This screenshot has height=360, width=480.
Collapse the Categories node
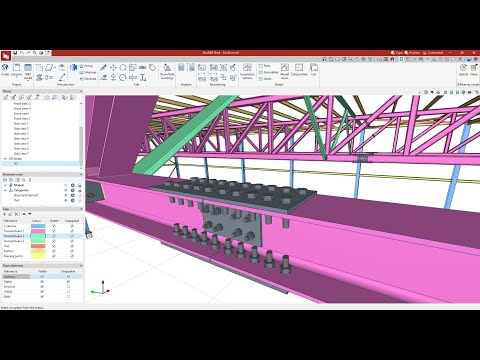(x=5, y=190)
